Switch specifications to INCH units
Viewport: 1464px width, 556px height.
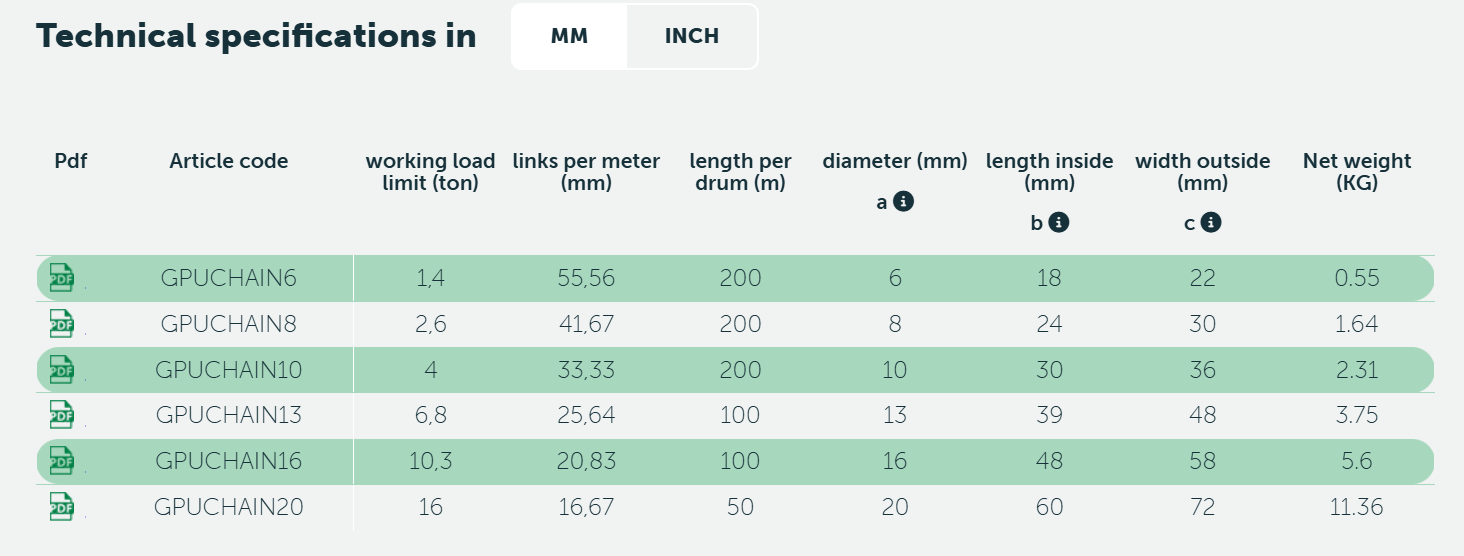pos(692,37)
